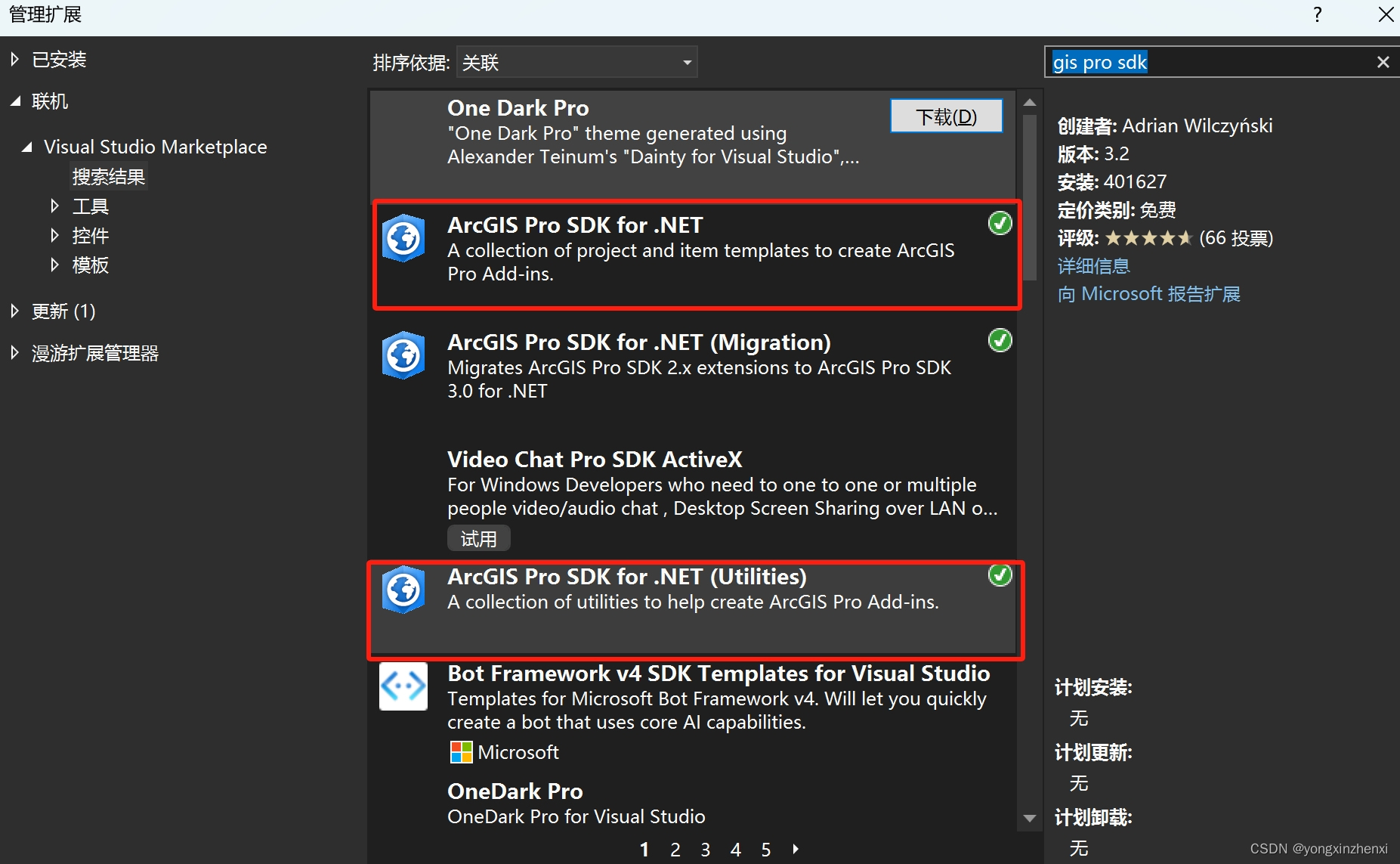Go to results page 5
1400x864 pixels.
pyautogui.click(x=766, y=850)
